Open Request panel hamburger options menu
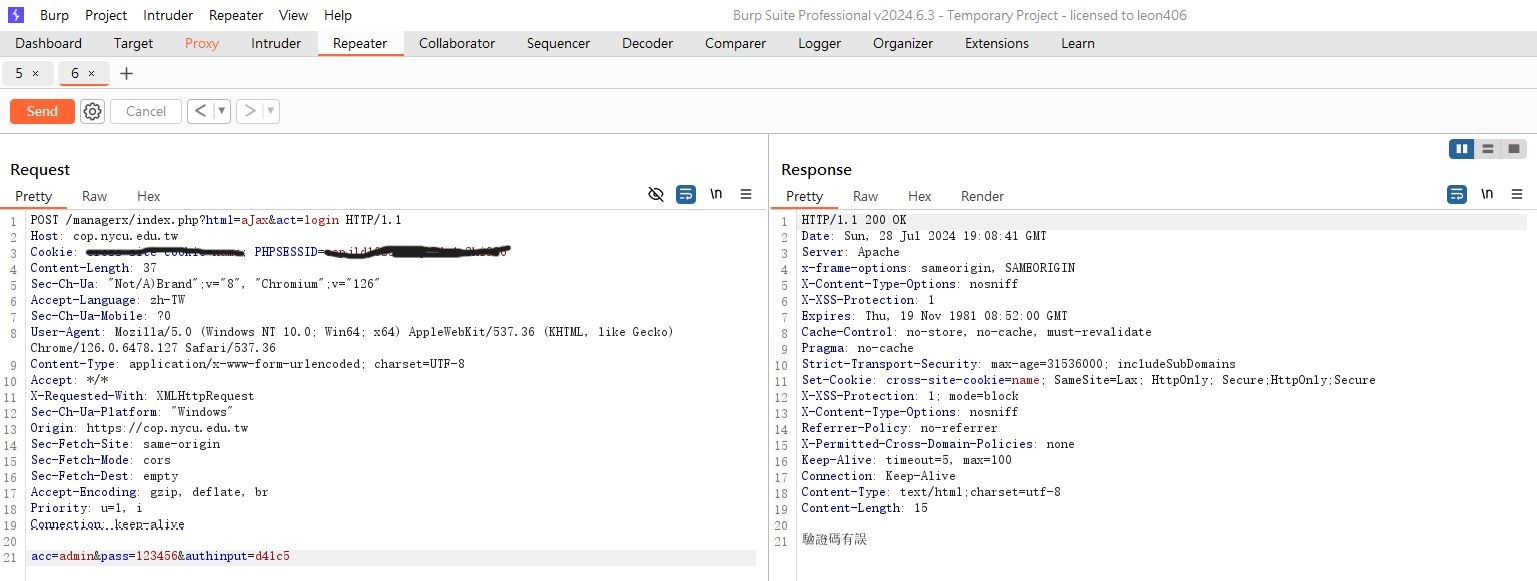The width and height of the screenshot is (1537, 581). pos(746,194)
